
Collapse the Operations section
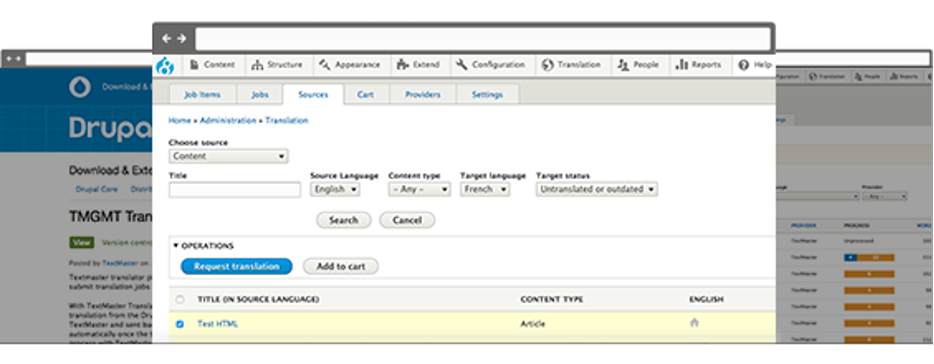point(203,246)
